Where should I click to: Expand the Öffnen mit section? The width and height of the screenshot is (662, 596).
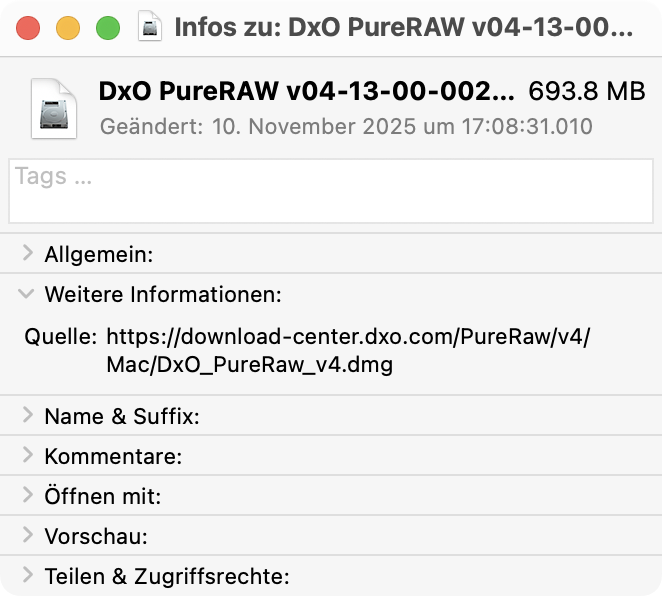point(27,497)
